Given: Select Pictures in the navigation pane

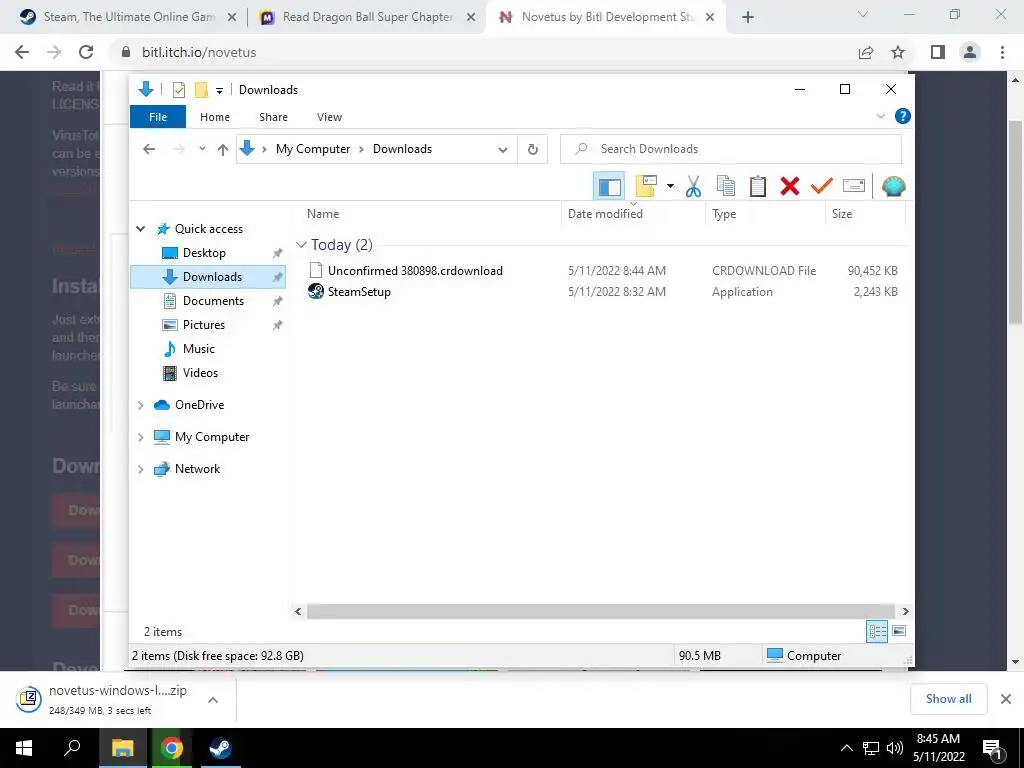Looking at the screenshot, I should point(204,325).
